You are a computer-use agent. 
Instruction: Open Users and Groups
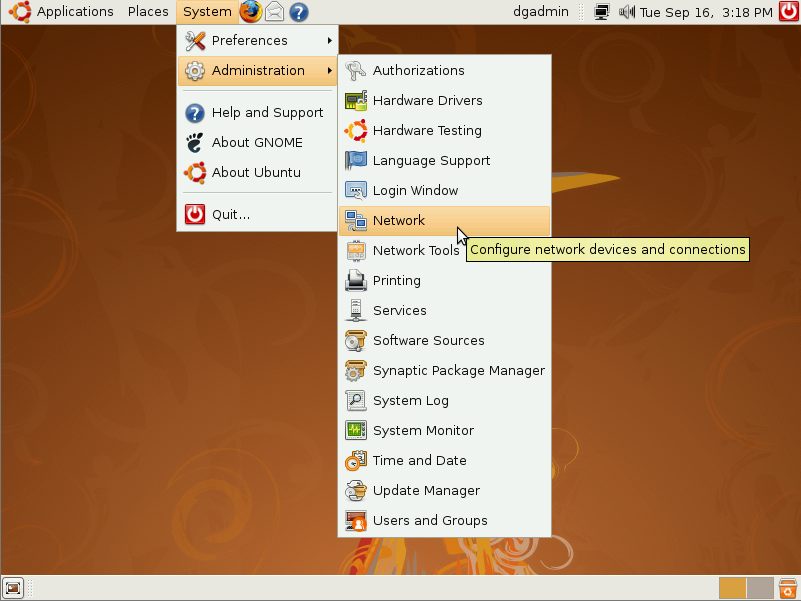[x=444, y=521]
